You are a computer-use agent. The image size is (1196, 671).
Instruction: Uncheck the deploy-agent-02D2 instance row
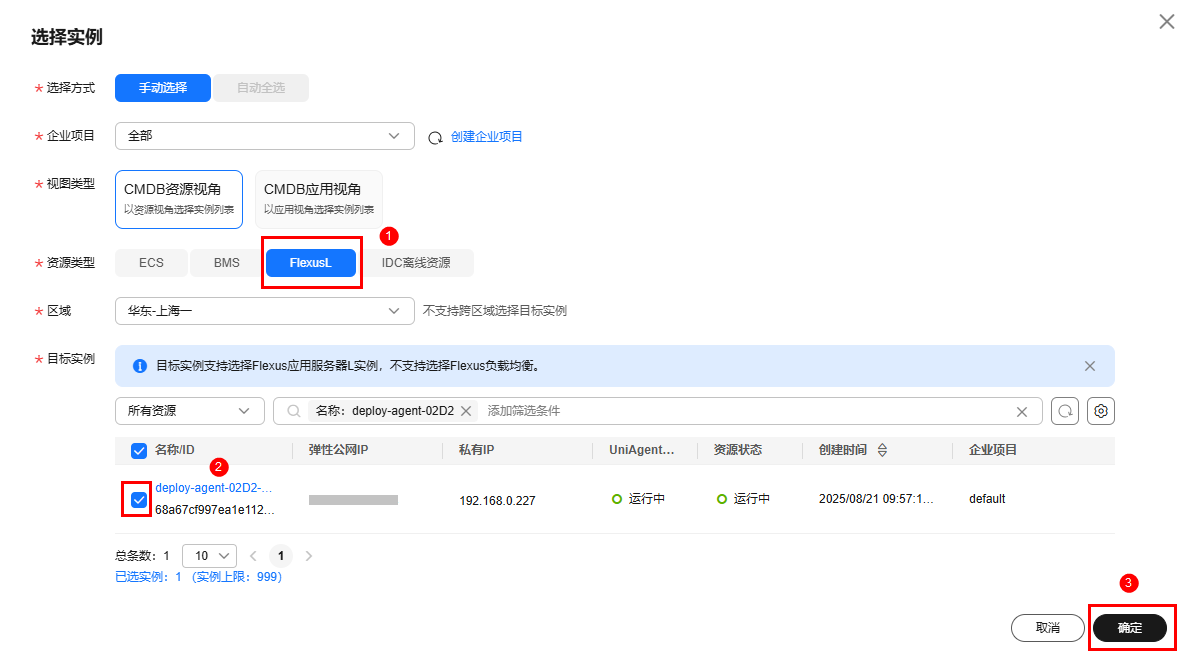click(x=139, y=497)
